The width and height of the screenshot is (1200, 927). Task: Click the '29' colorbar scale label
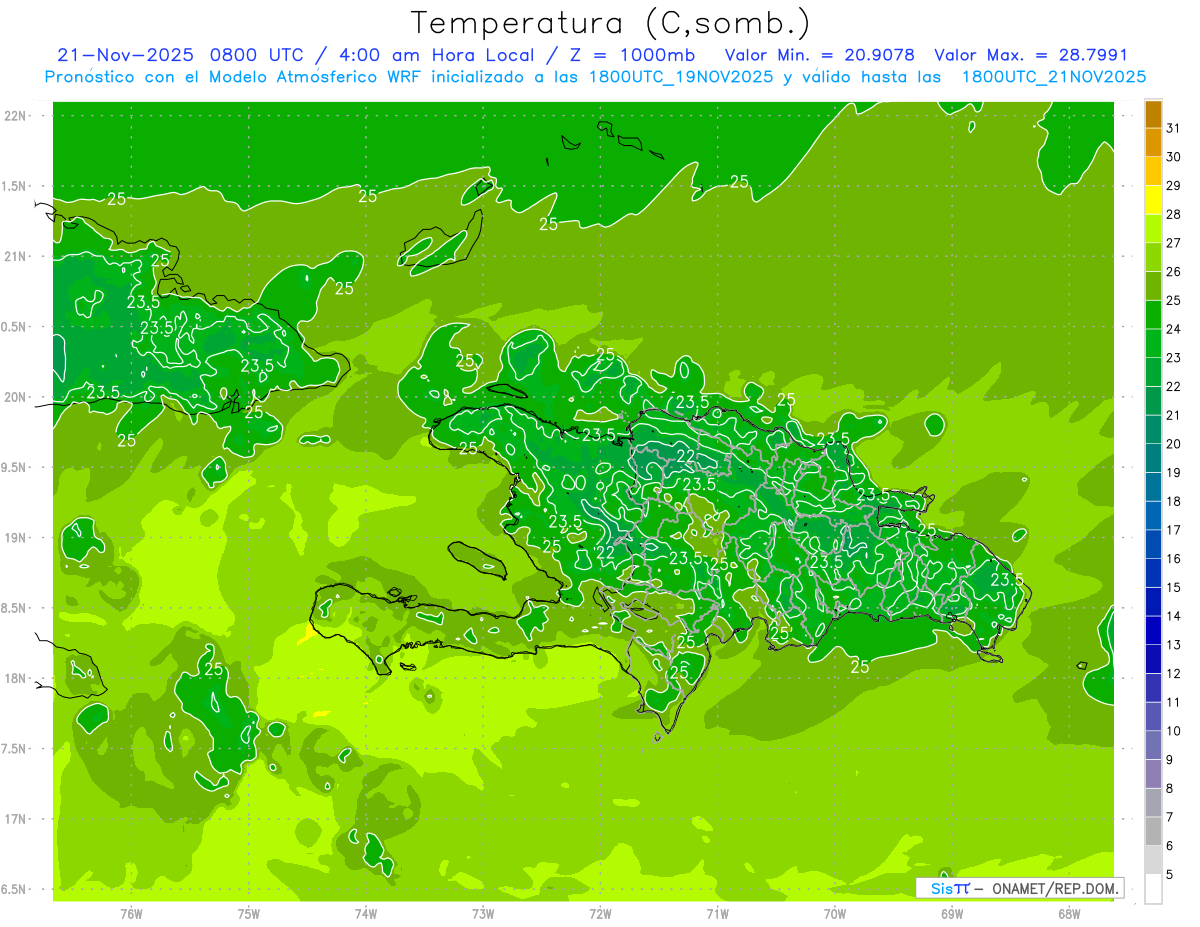click(x=1173, y=186)
